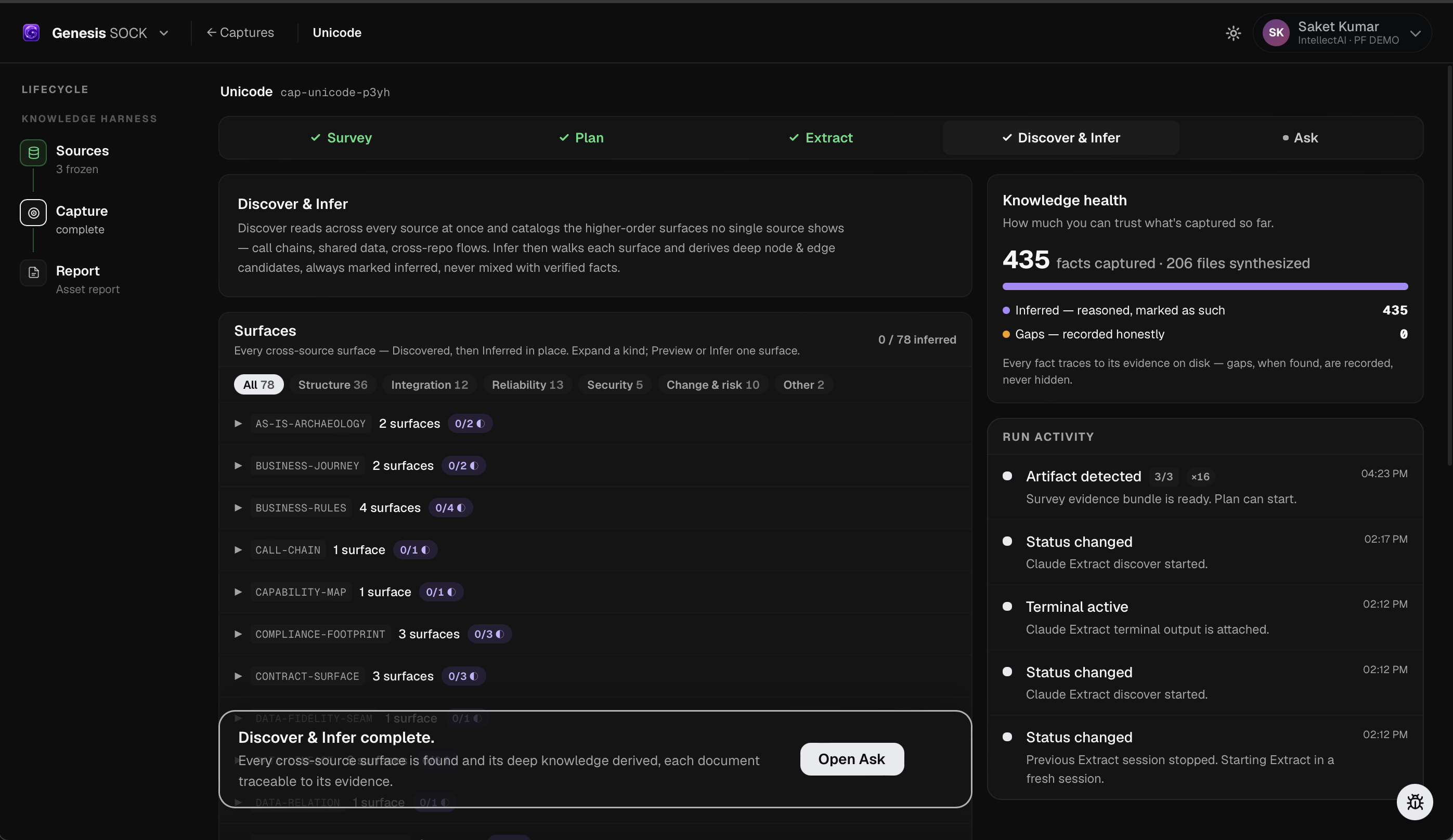Image resolution: width=1453 pixels, height=840 pixels.
Task: Click the cap-unicode-p3yh capture ID
Action: coord(335,92)
